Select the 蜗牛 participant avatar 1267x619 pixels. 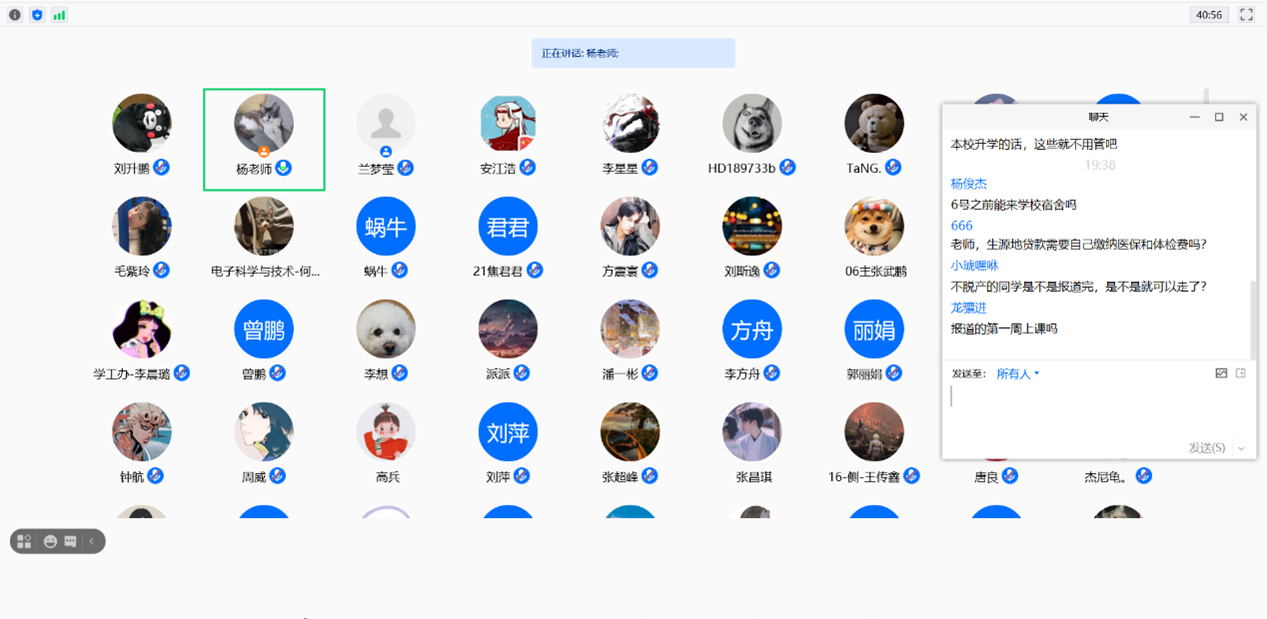pyautogui.click(x=386, y=226)
